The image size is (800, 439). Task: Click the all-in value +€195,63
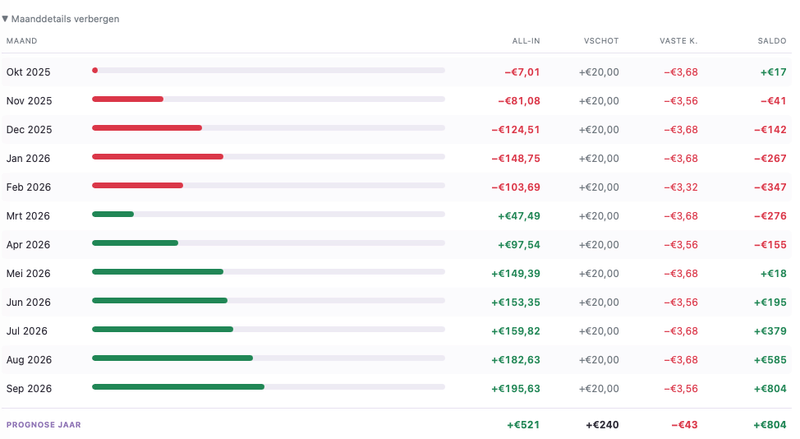(x=516, y=388)
